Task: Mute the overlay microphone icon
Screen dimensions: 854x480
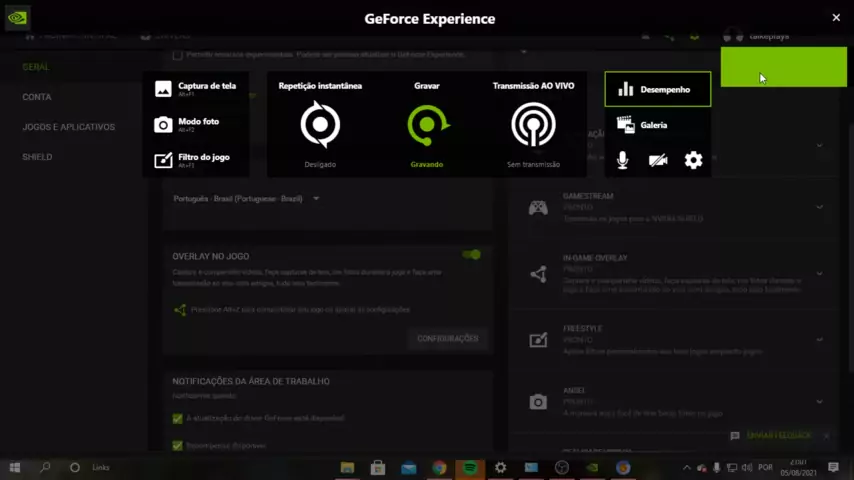Action: 623,160
